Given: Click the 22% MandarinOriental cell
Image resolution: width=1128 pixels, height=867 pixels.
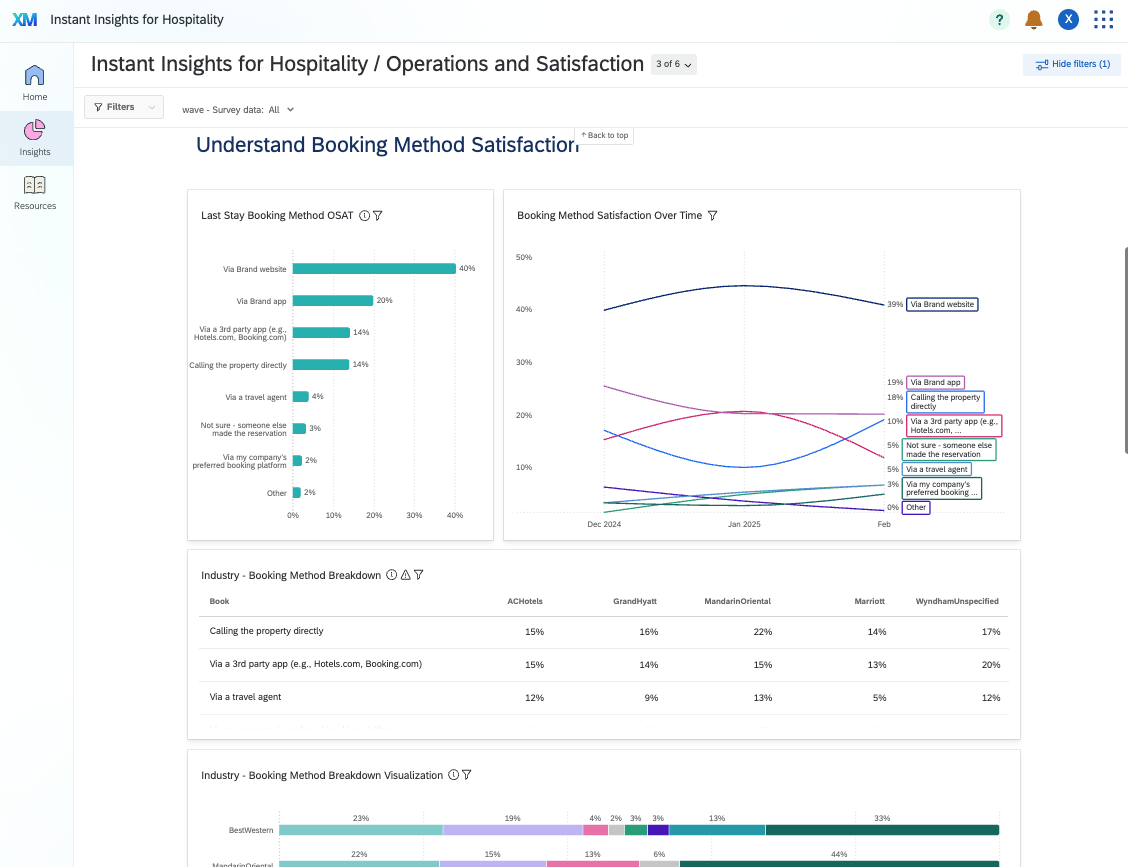Looking at the screenshot, I should (x=763, y=632).
